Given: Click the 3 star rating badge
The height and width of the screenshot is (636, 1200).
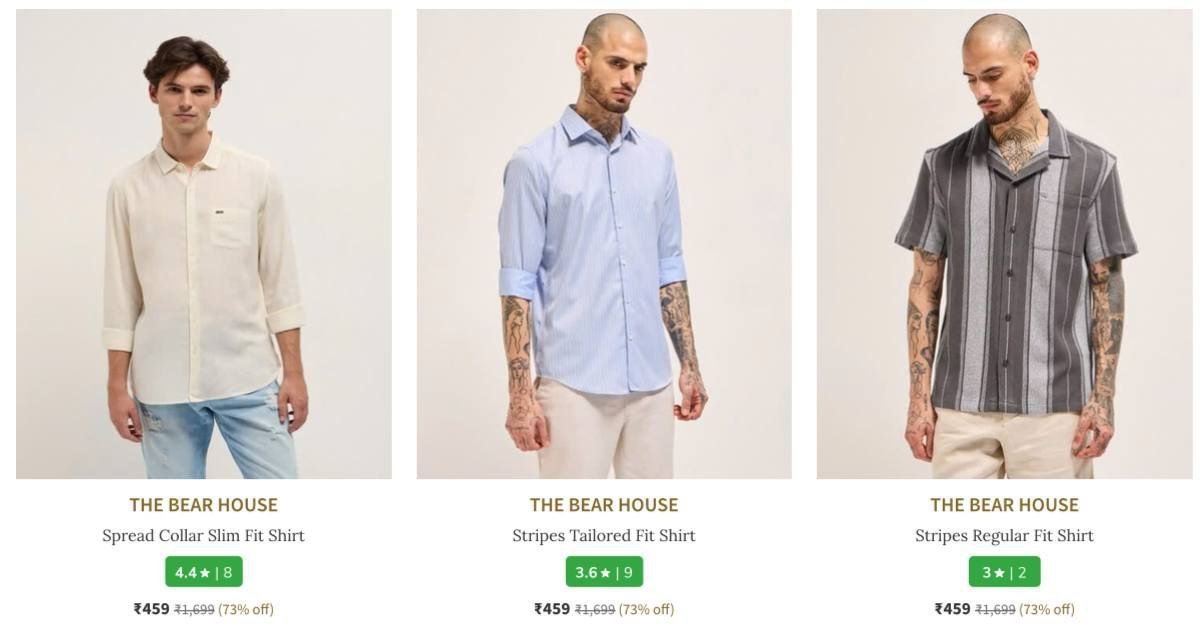Looking at the screenshot, I should click(x=1005, y=572).
